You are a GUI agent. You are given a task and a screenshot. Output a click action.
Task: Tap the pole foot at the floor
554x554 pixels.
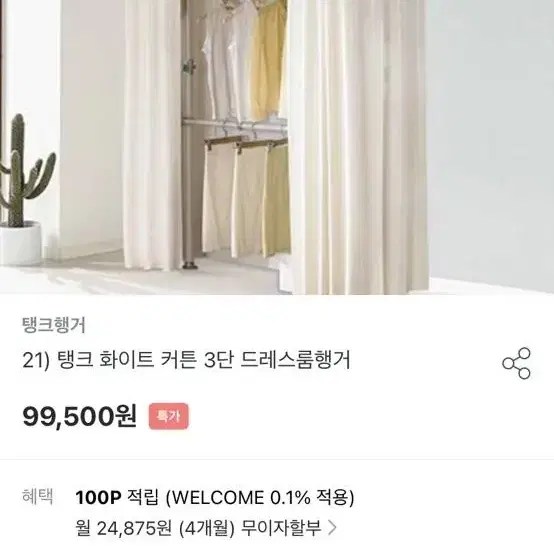190,264
